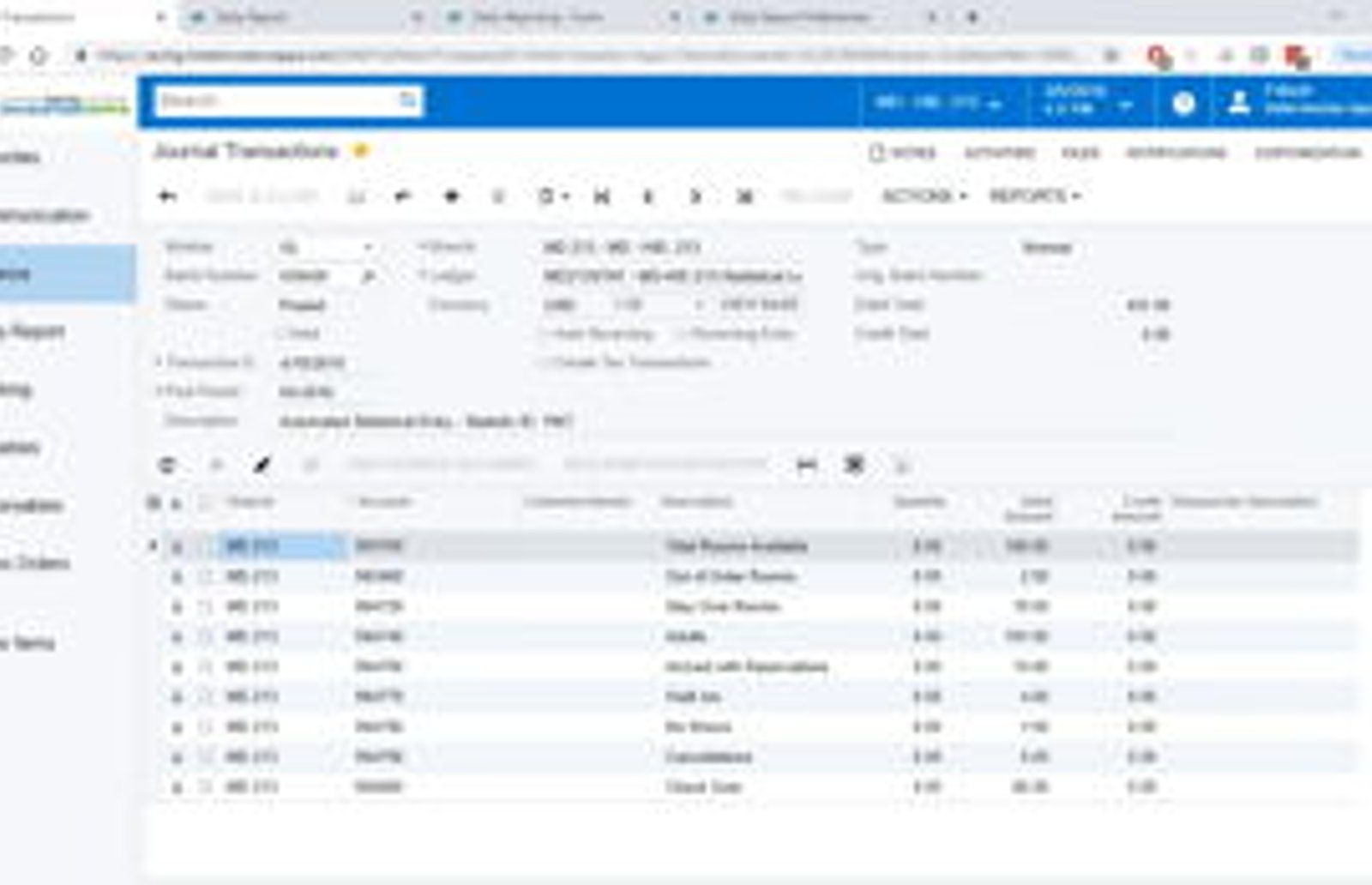Delete row icon above details grid
The height and width of the screenshot is (885, 1372).
tap(310, 465)
